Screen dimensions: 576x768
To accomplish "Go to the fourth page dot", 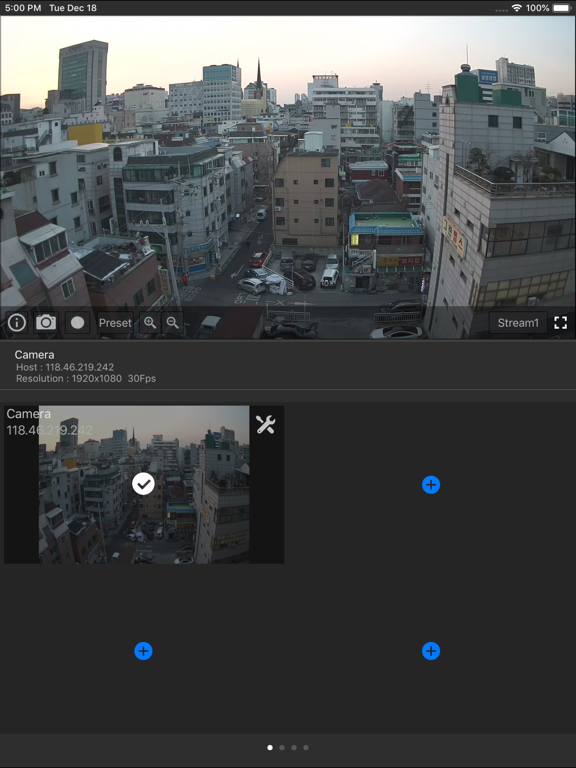I will click(306, 747).
